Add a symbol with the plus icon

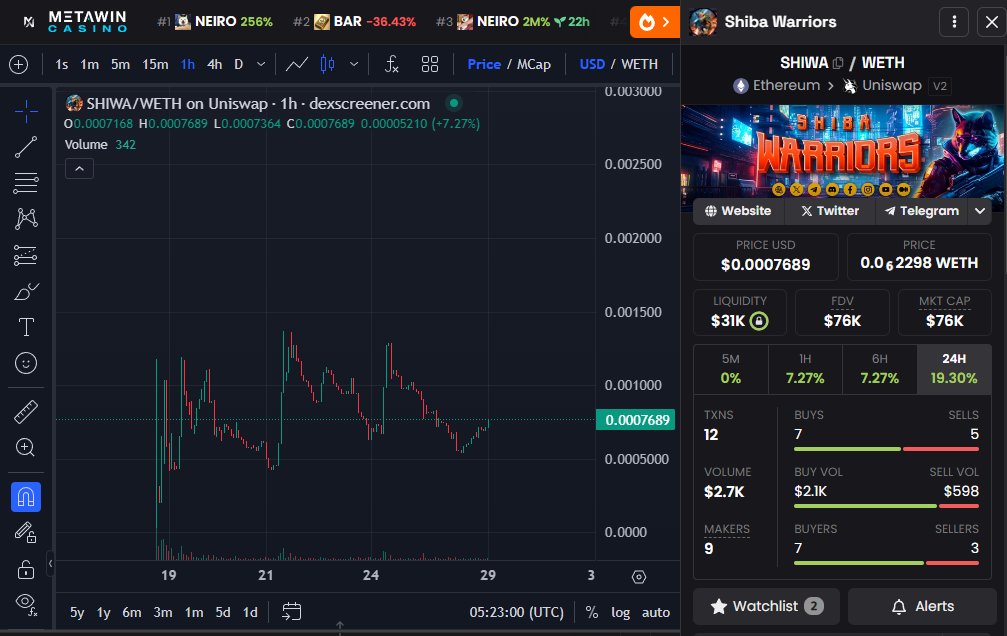coord(19,64)
